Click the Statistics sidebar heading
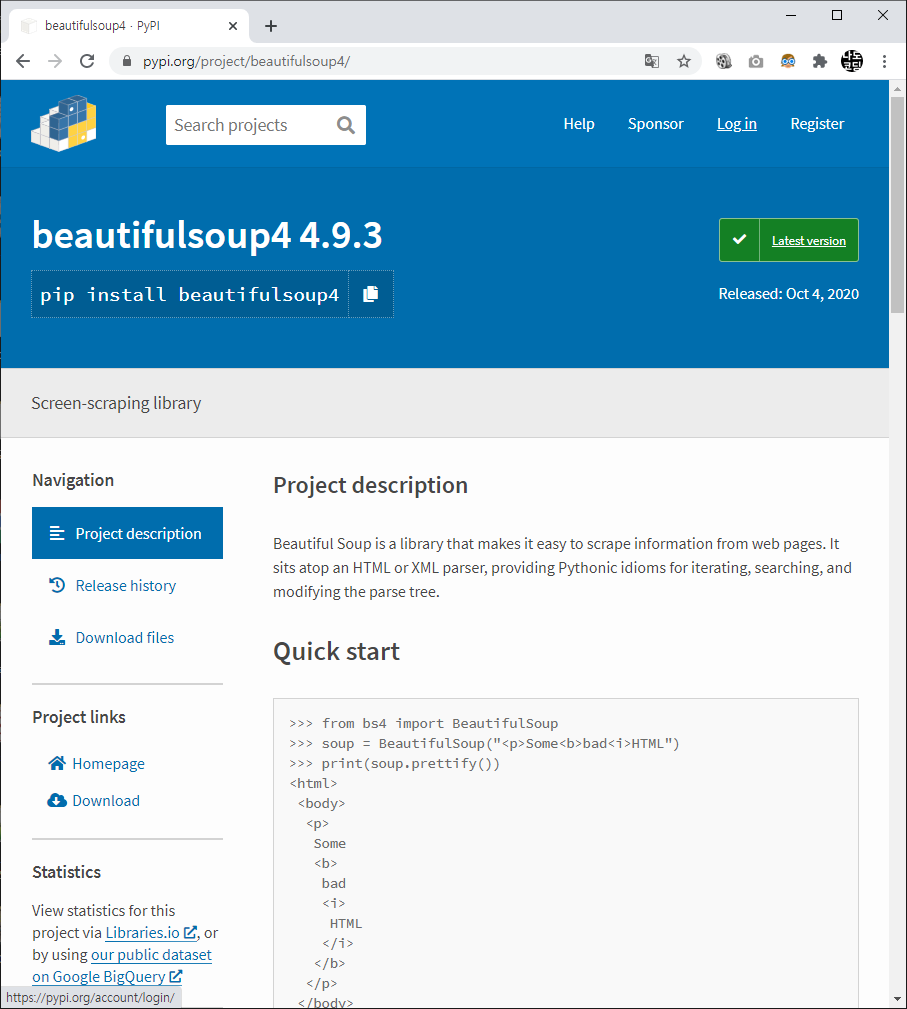Image resolution: width=907 pixels, height=1009 pixels. click(x=66, y=872)
